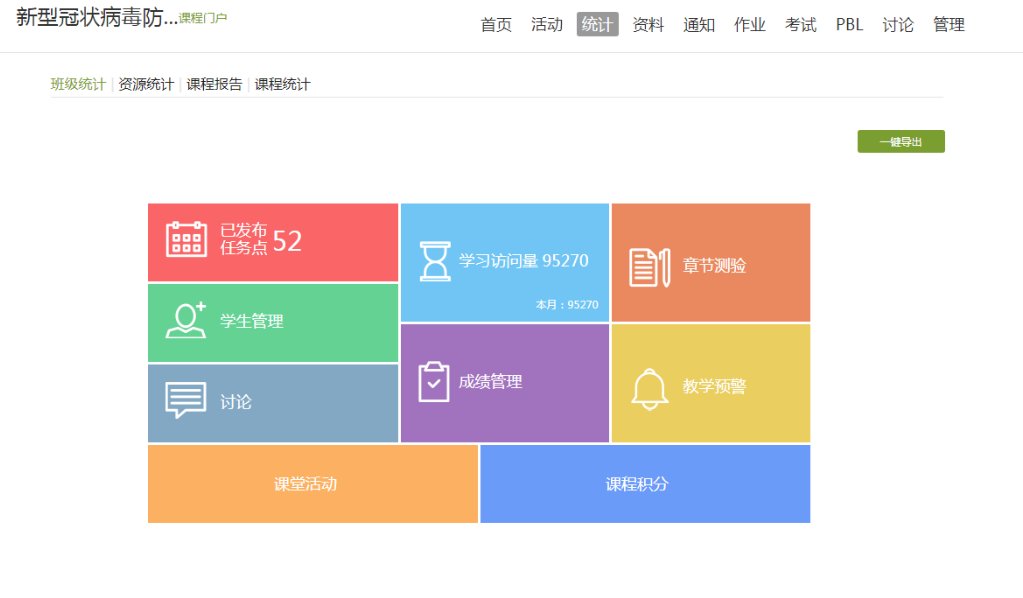Viewport: 1023px width, 598px height.
Task: Click the document and pen icon on 章节测验
Action: coord(650,267)
